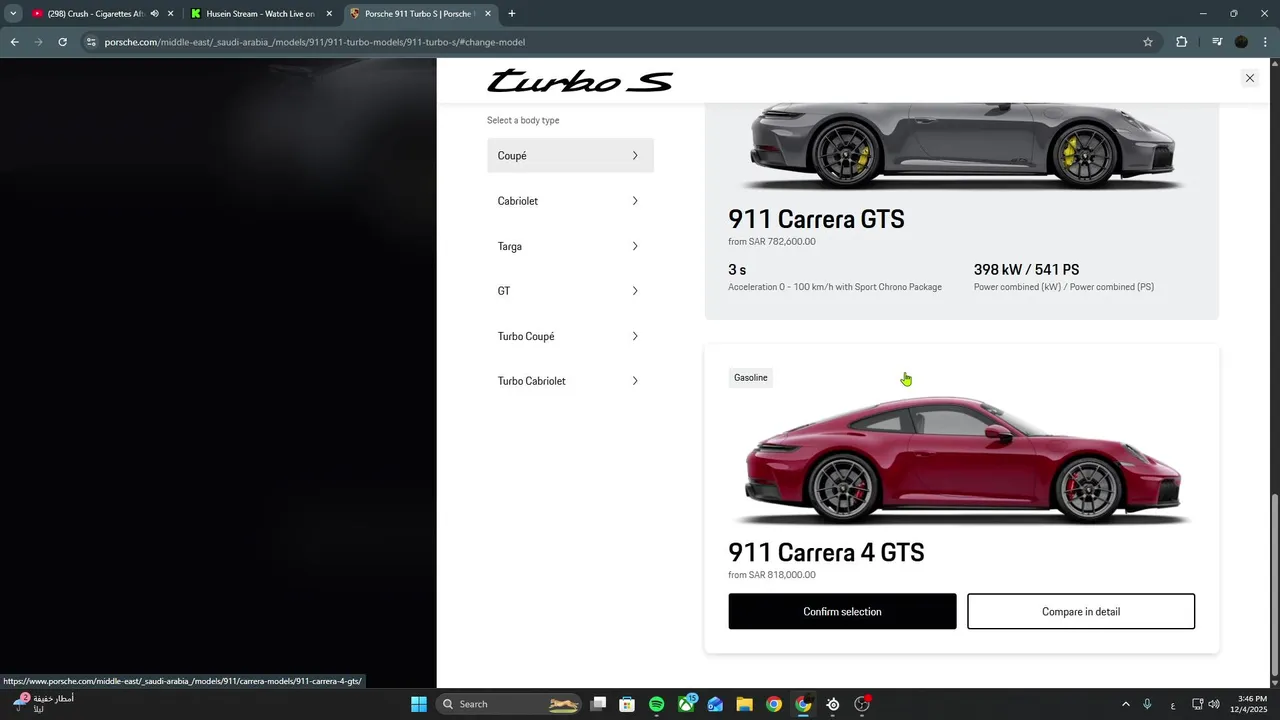Mute the Crush - Cigarettes After tab audio

pyautogui.click(x=154, y=14)
